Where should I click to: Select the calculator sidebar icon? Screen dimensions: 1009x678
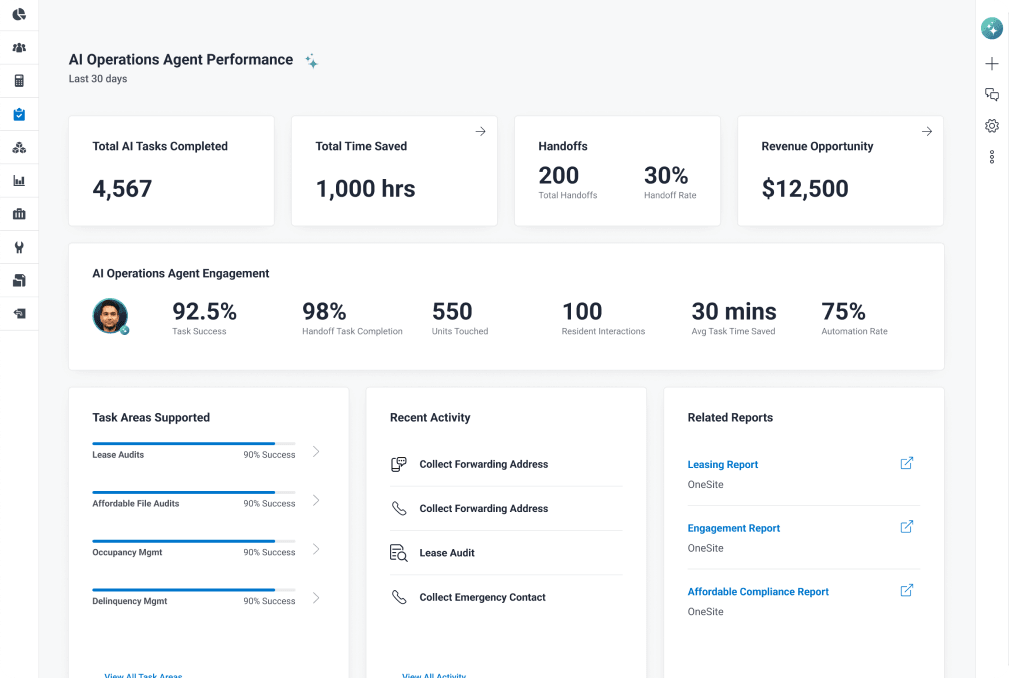pos(19,81)
